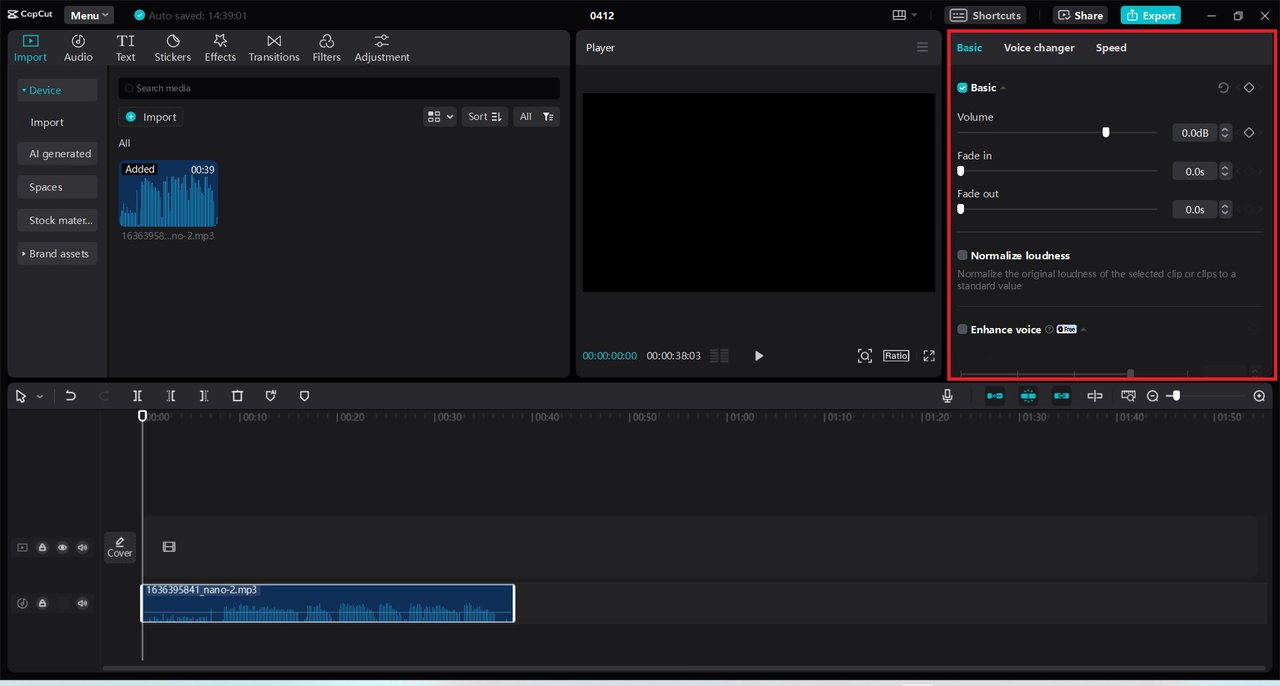Choose the Select cursor tool in timeline
Viewport: 1280px width, 686px height.
pyautogui.click(x=21, y=396)
